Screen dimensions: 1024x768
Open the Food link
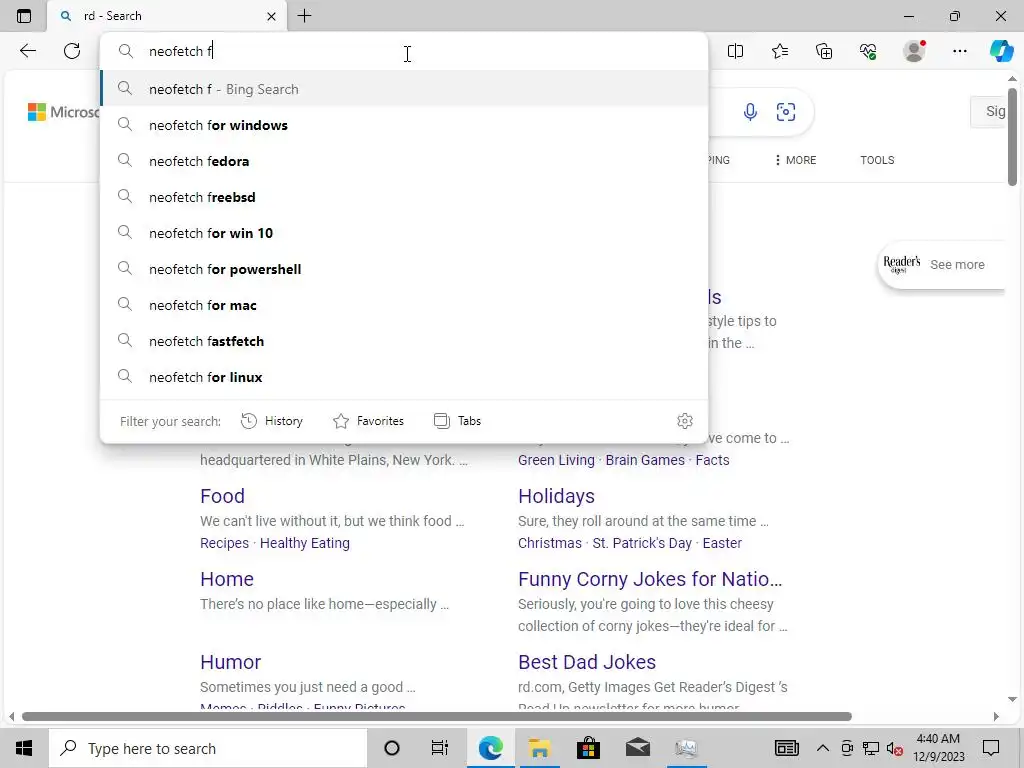click(x=222, y=496)
